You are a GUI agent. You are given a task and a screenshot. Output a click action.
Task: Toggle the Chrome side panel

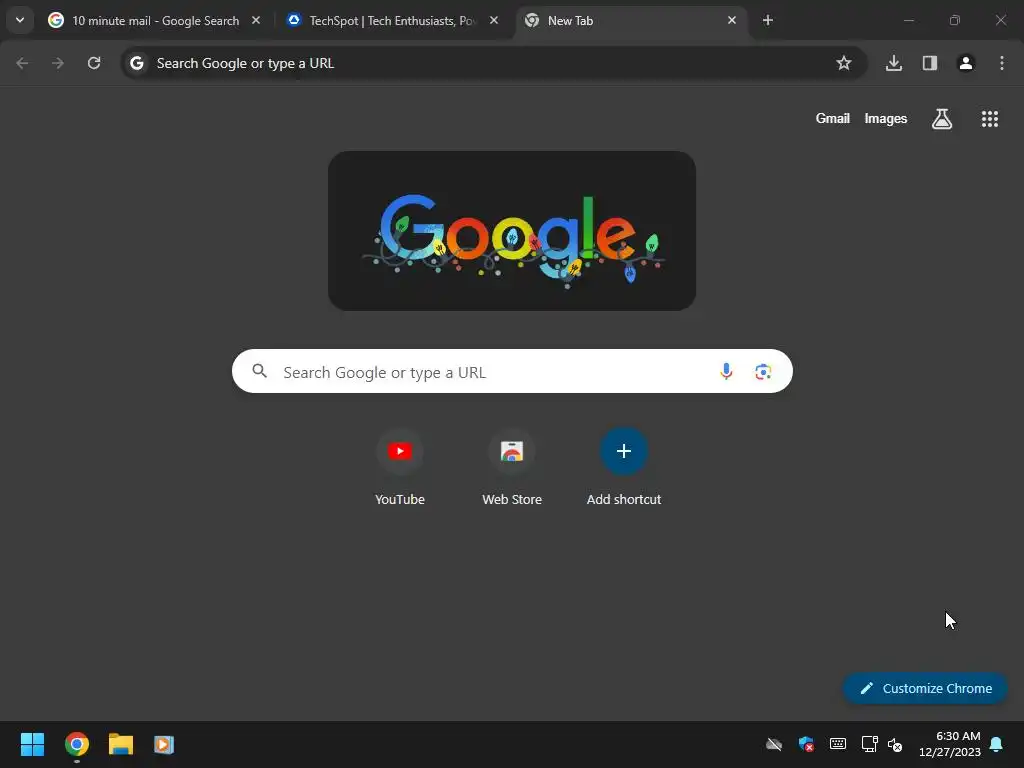(930, 63)
